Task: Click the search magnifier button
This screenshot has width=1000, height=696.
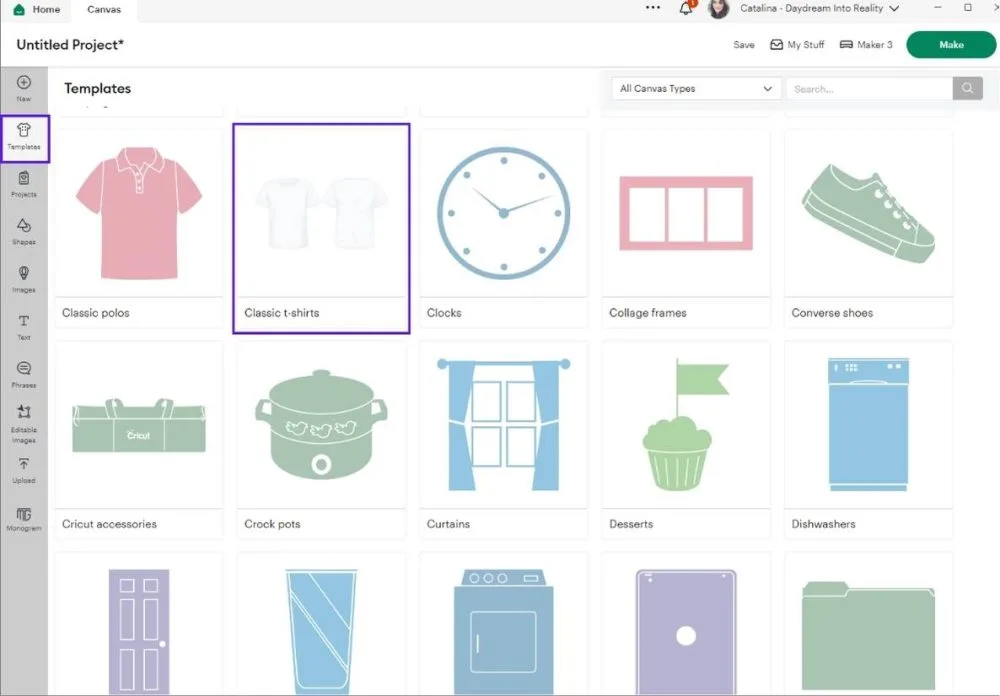Action: tap(967, 89)
